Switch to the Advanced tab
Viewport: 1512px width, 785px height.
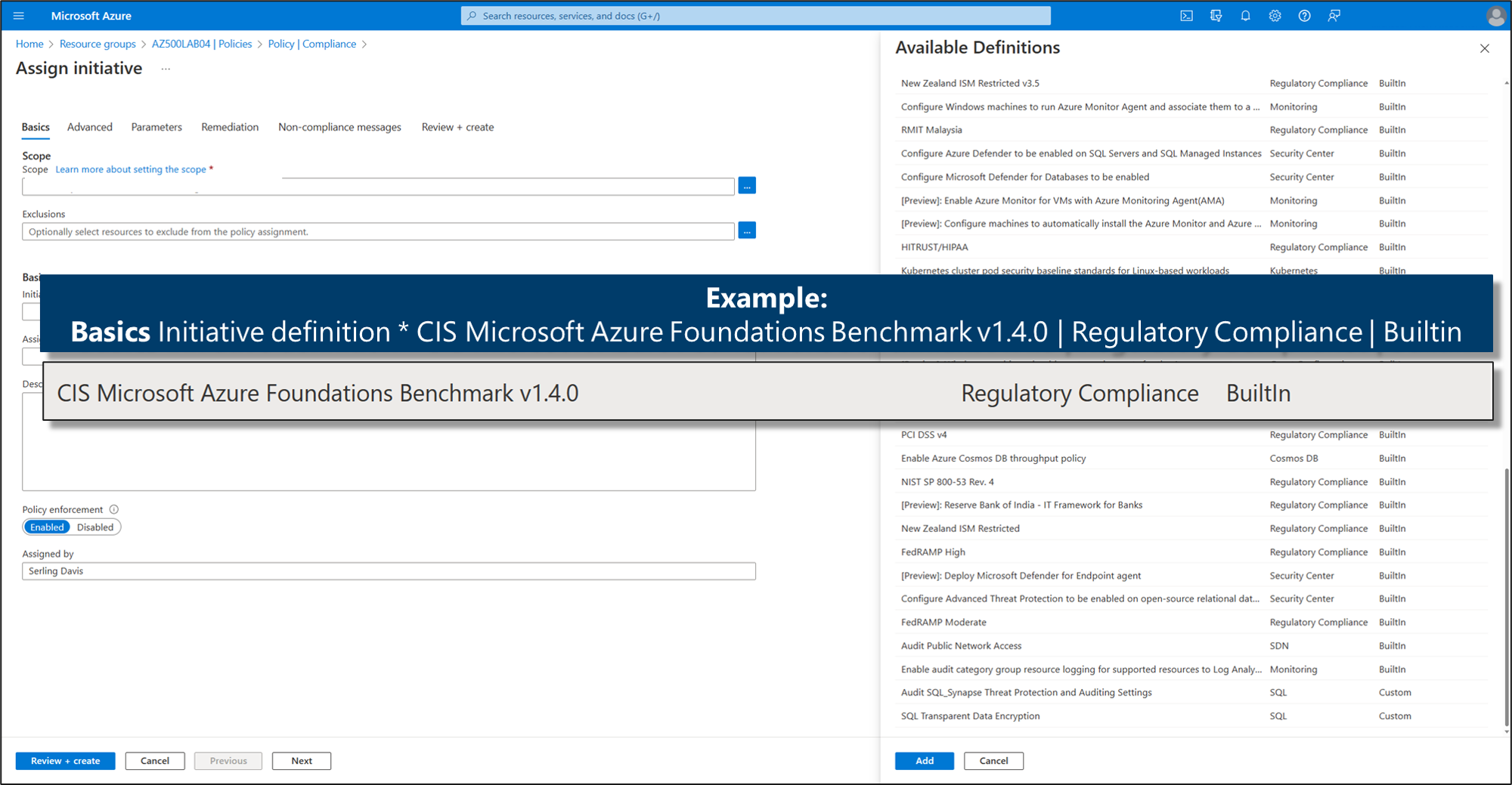pyautogui.click(x=90, y=128)
